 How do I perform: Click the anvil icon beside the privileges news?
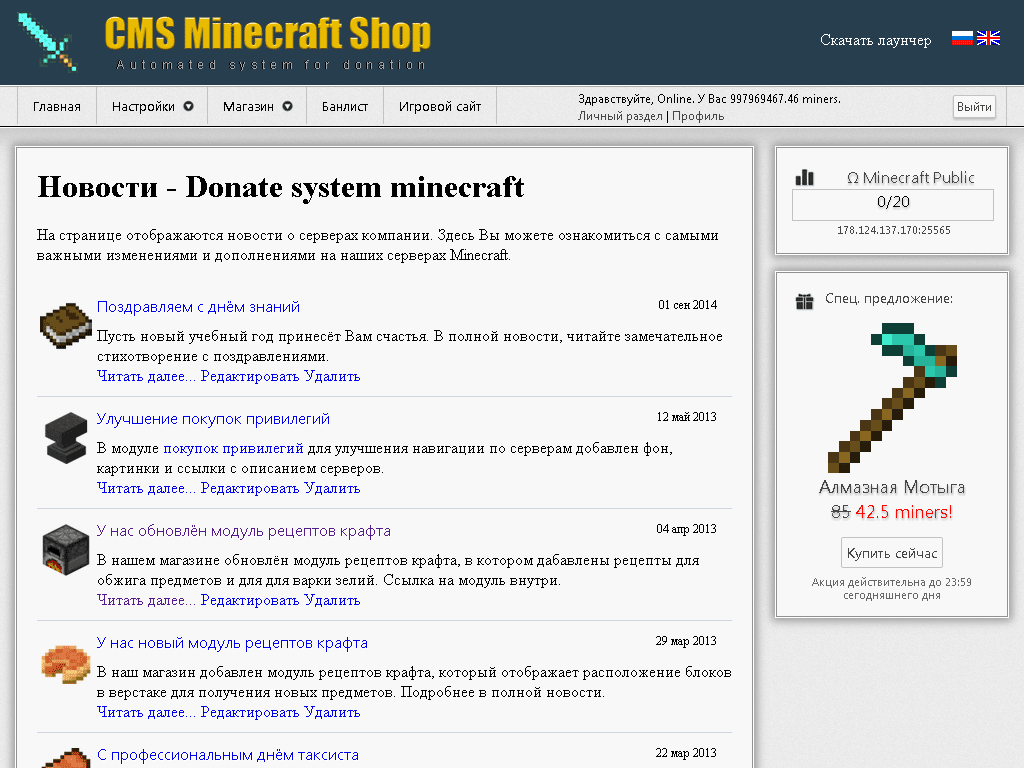[65, 438]
